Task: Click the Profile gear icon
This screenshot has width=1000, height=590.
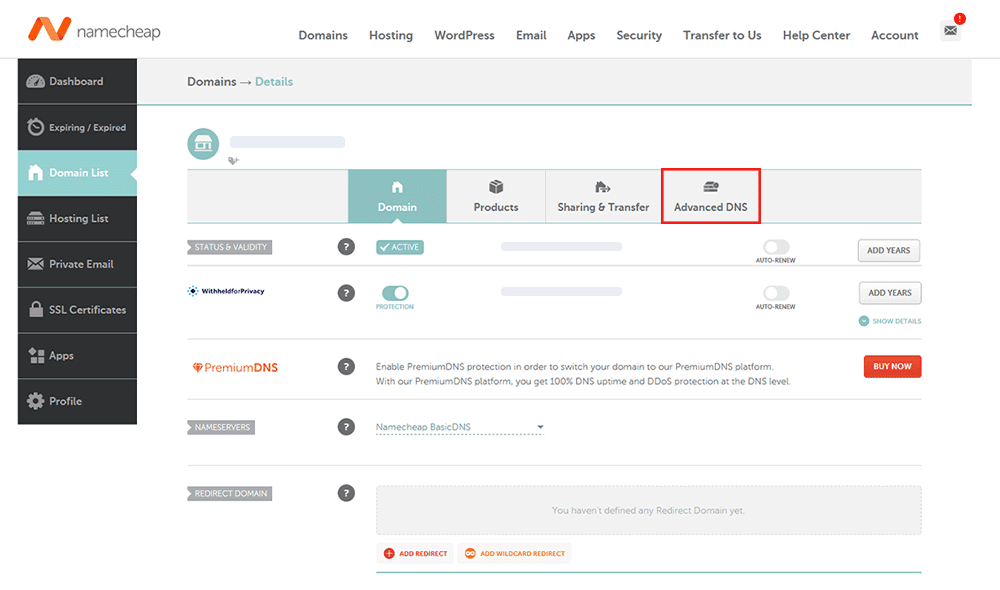Action: pyautogui.click(x=36, y=401)
